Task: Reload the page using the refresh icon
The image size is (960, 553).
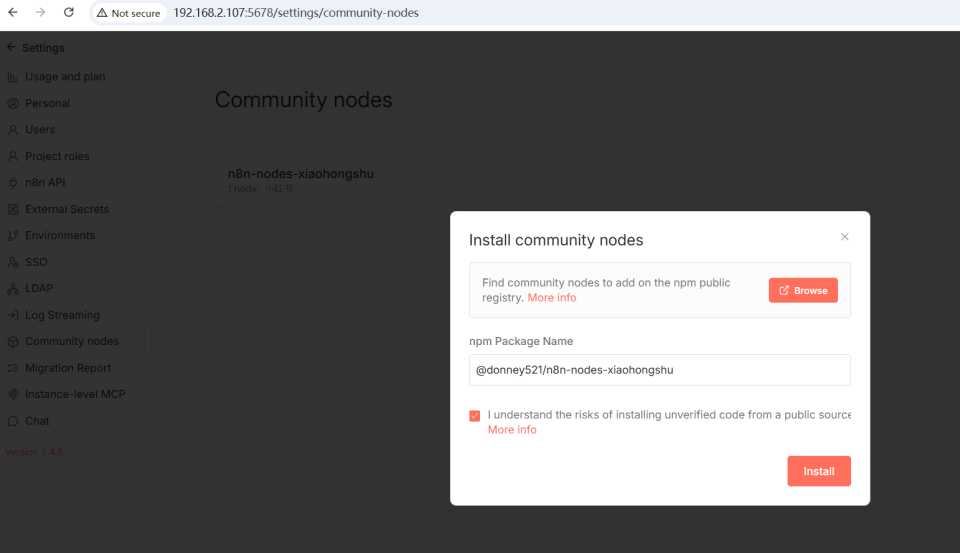Action: point(68,13)
